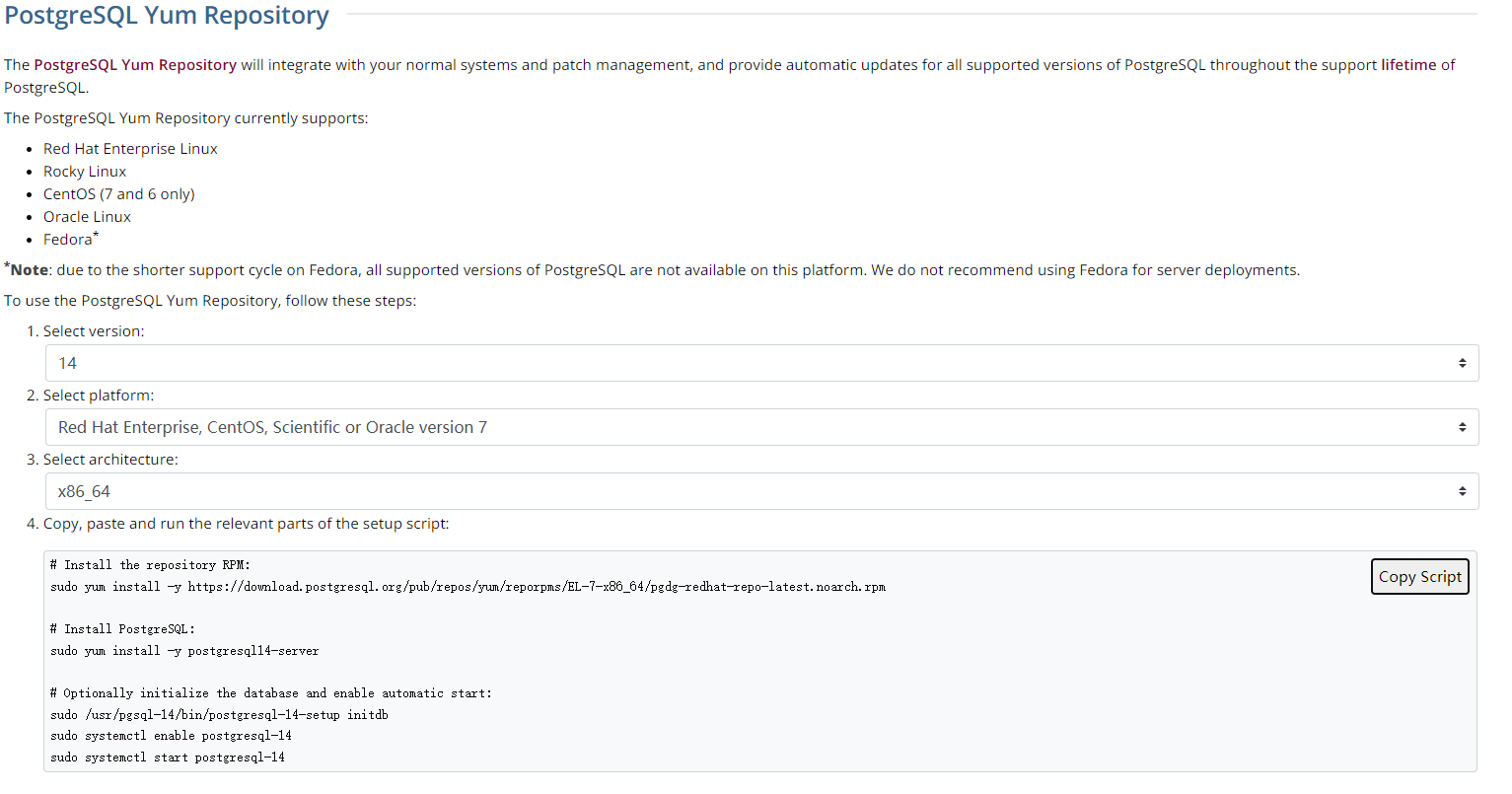
Task: Click the architecture dropdown's chevron arrow icon
Action: [1464, 490]
